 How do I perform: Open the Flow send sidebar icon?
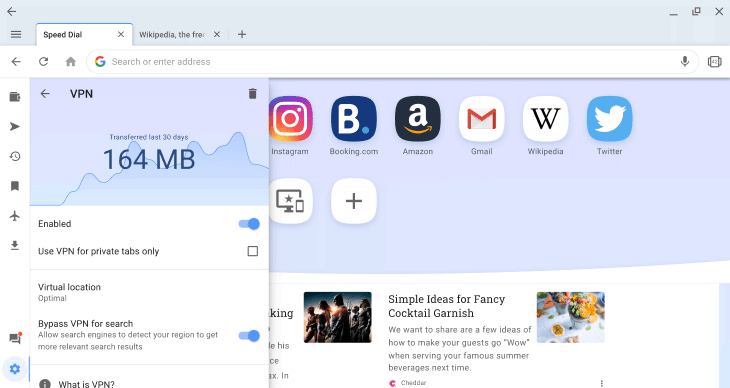15,127
